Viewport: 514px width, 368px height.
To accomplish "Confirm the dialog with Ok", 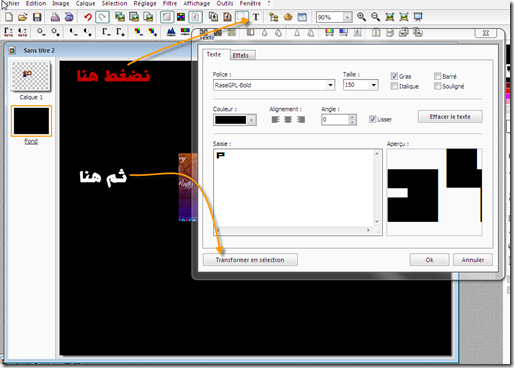I will pyautogui.click(x=430, y=260).
